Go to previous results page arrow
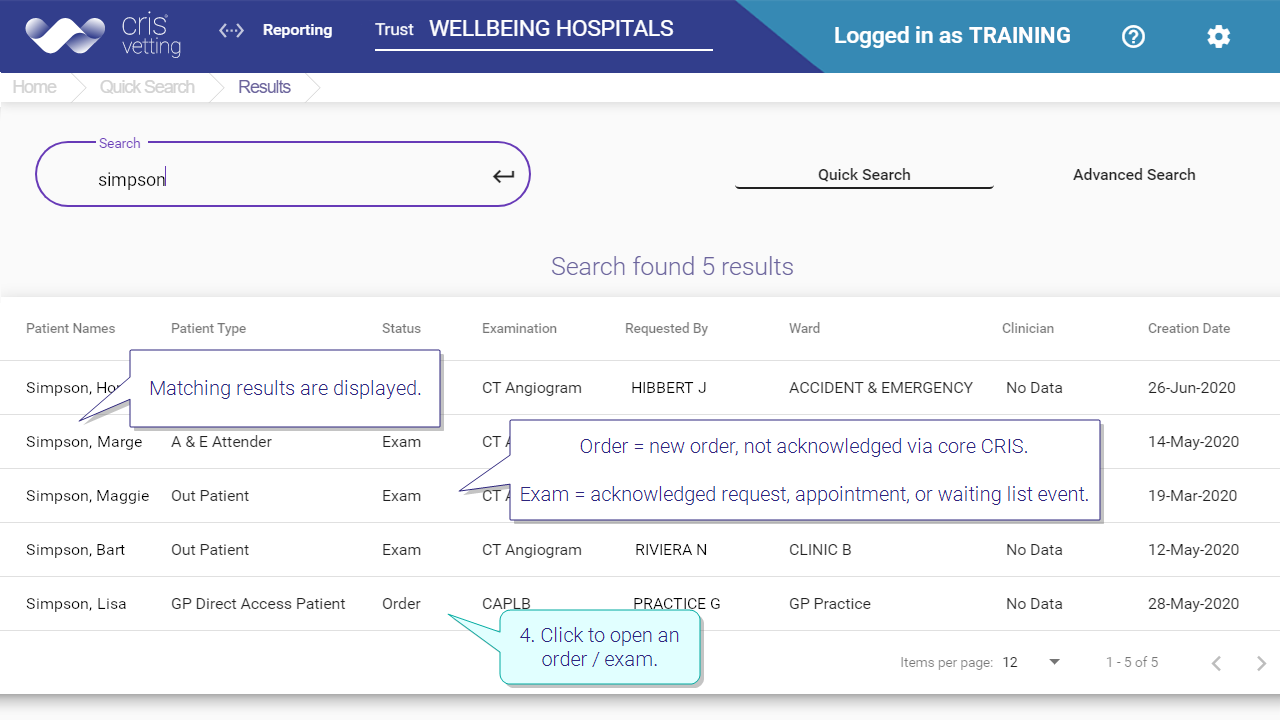The image size is (1280, 720). [x=1216, y=663]
